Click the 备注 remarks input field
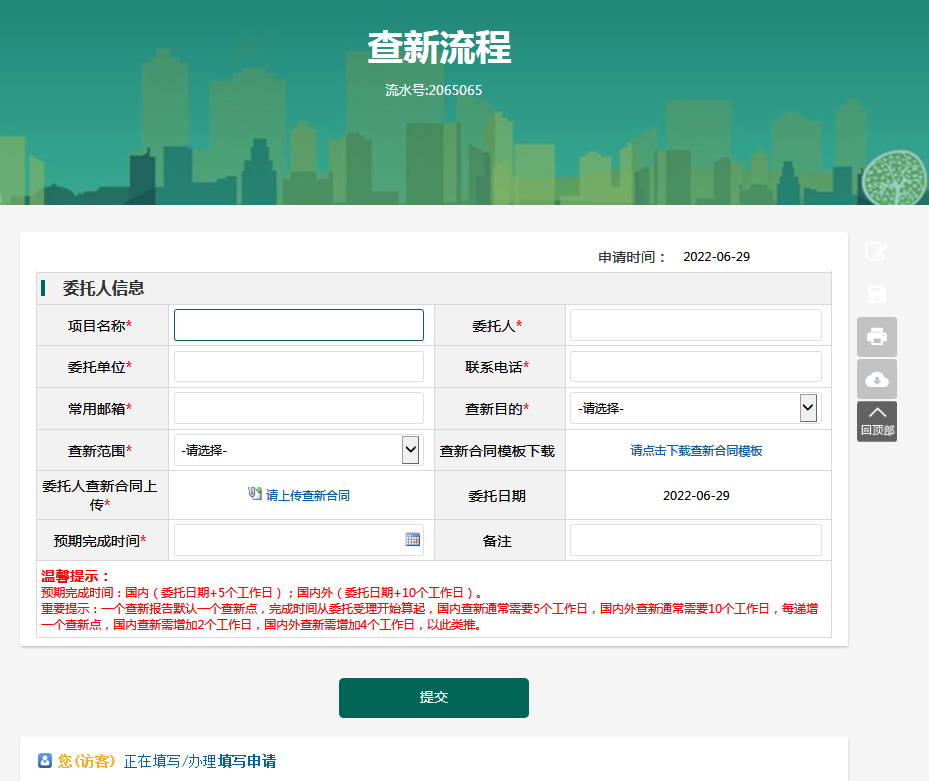This screenshot has width=929, height=781. [695, 540]
